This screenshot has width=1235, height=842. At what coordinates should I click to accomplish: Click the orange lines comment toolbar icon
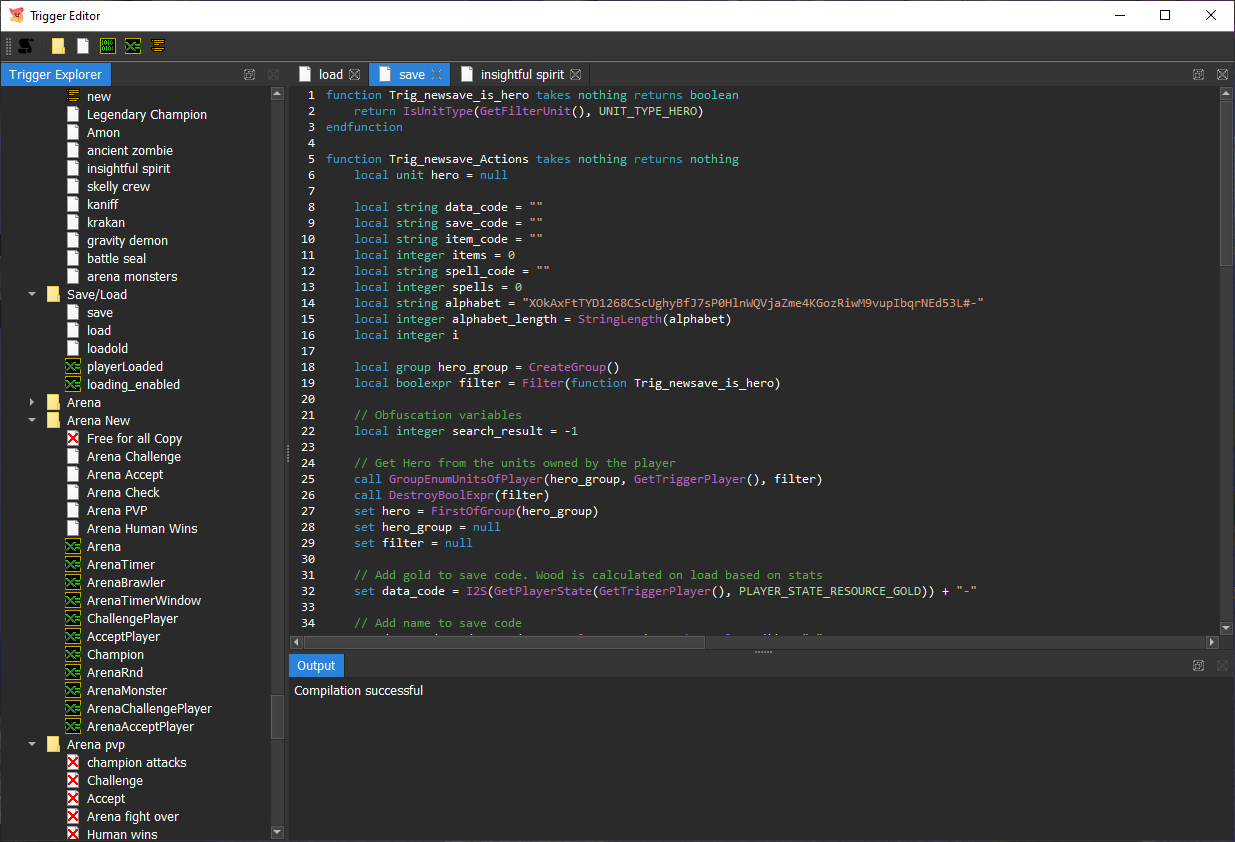pos(158,46)
